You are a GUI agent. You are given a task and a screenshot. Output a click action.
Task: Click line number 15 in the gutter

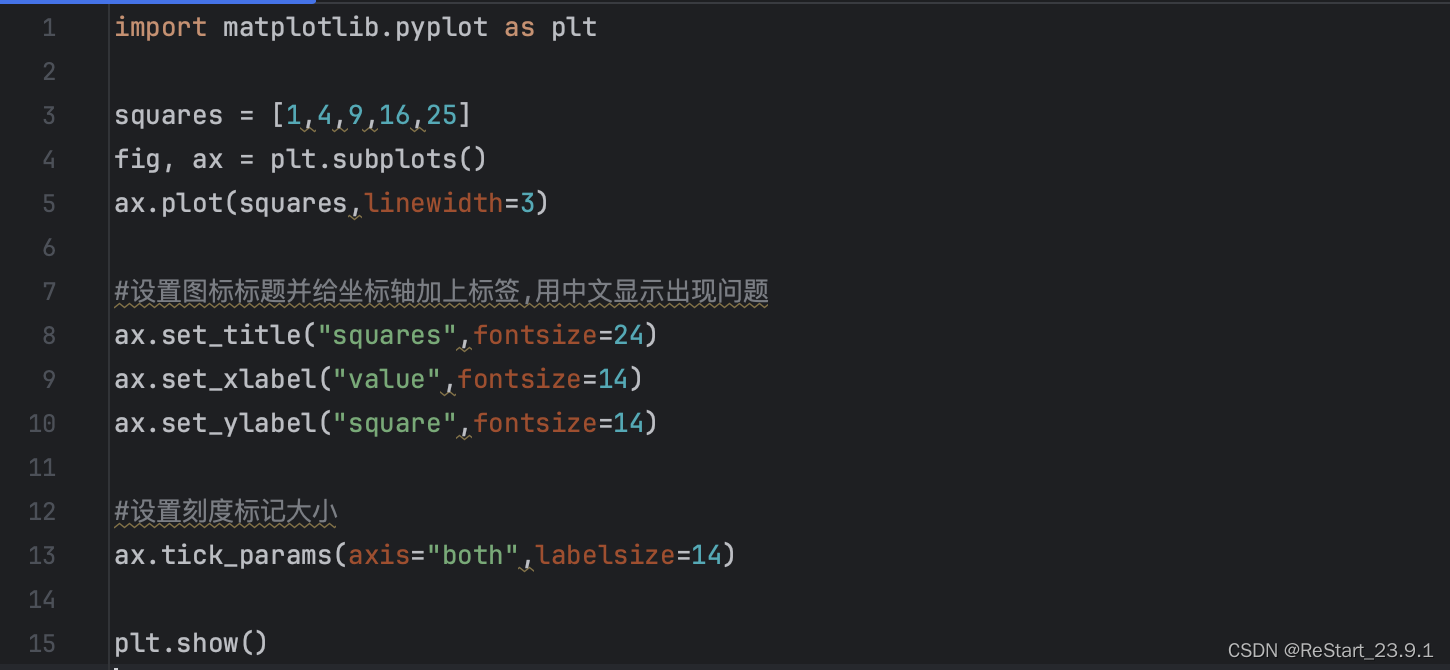coord(42,643)
